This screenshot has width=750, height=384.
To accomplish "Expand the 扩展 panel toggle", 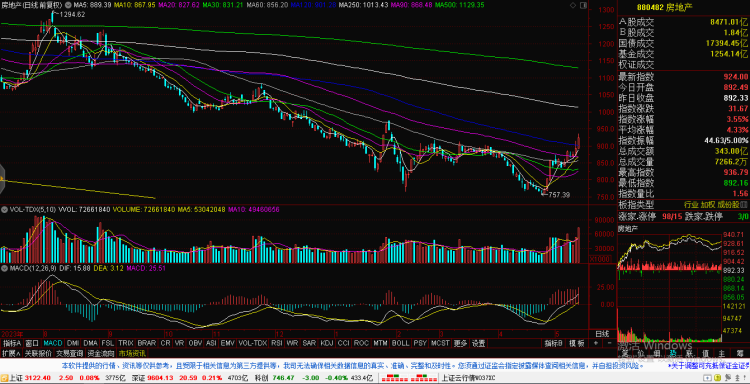I will (x=11, y=353).
